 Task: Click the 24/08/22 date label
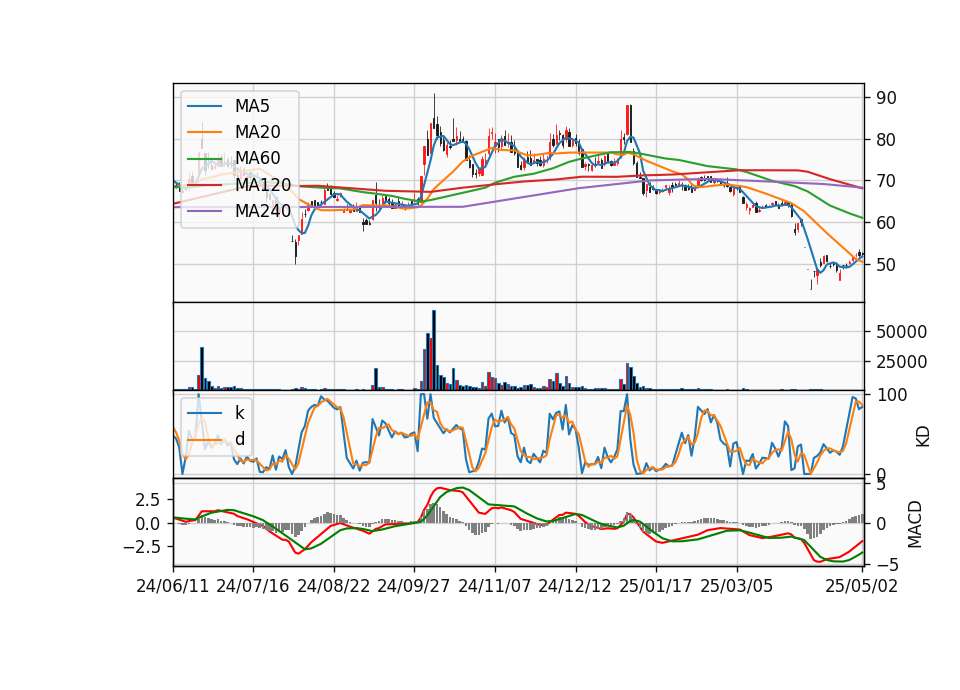tap(334, 586)
